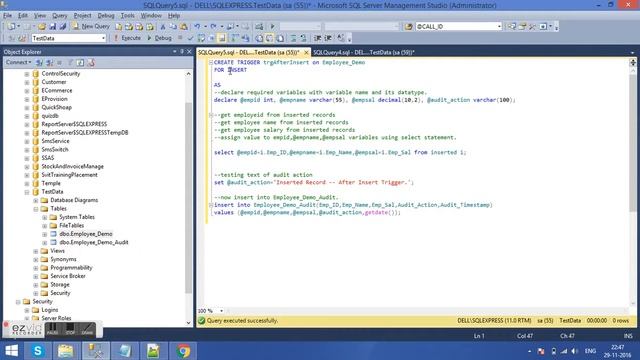Open the TestData available databases dropdown

pyautogui.click(x=103, y=38)
